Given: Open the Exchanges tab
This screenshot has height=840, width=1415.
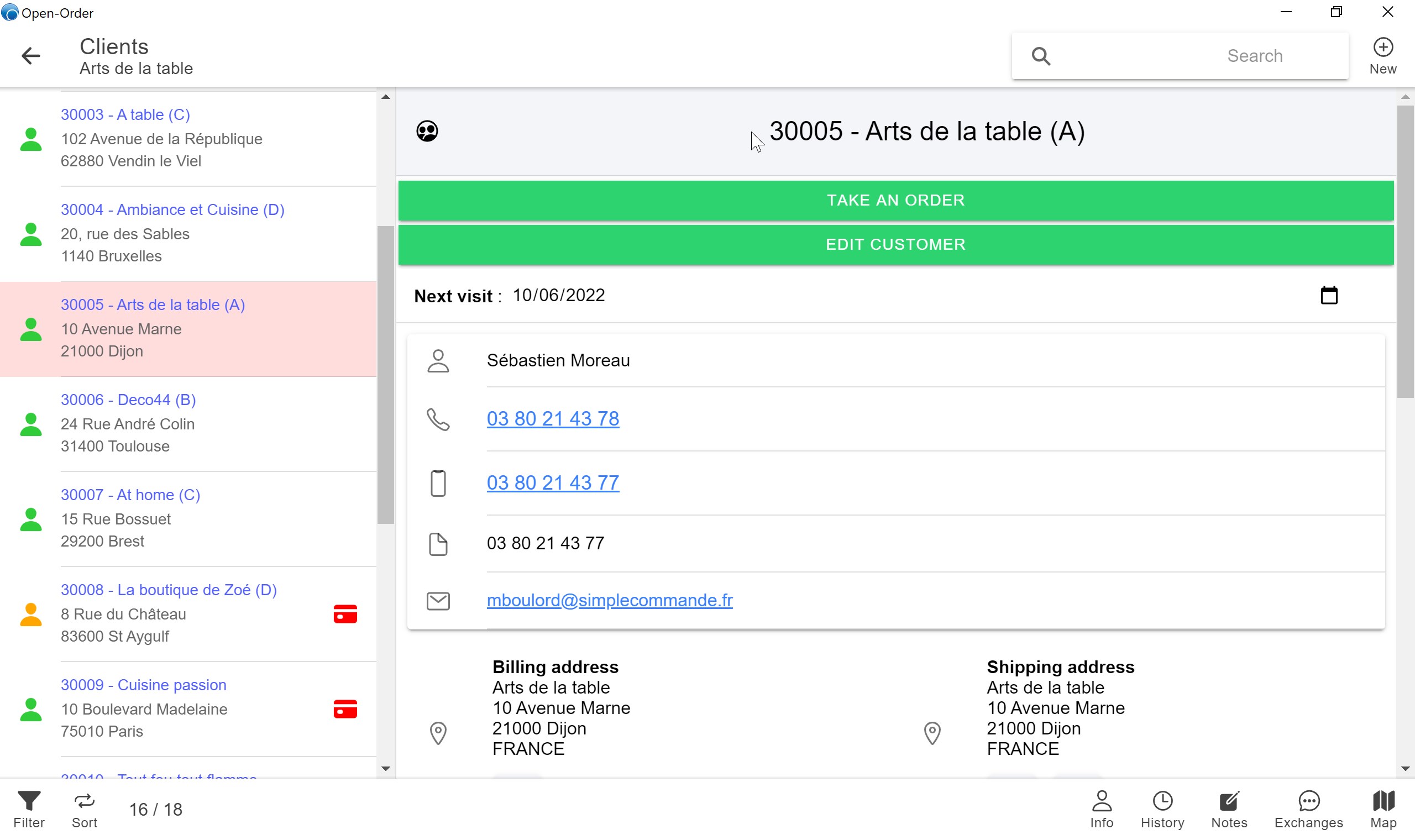Looking at the screenshot, I should tap(1308, 810).
